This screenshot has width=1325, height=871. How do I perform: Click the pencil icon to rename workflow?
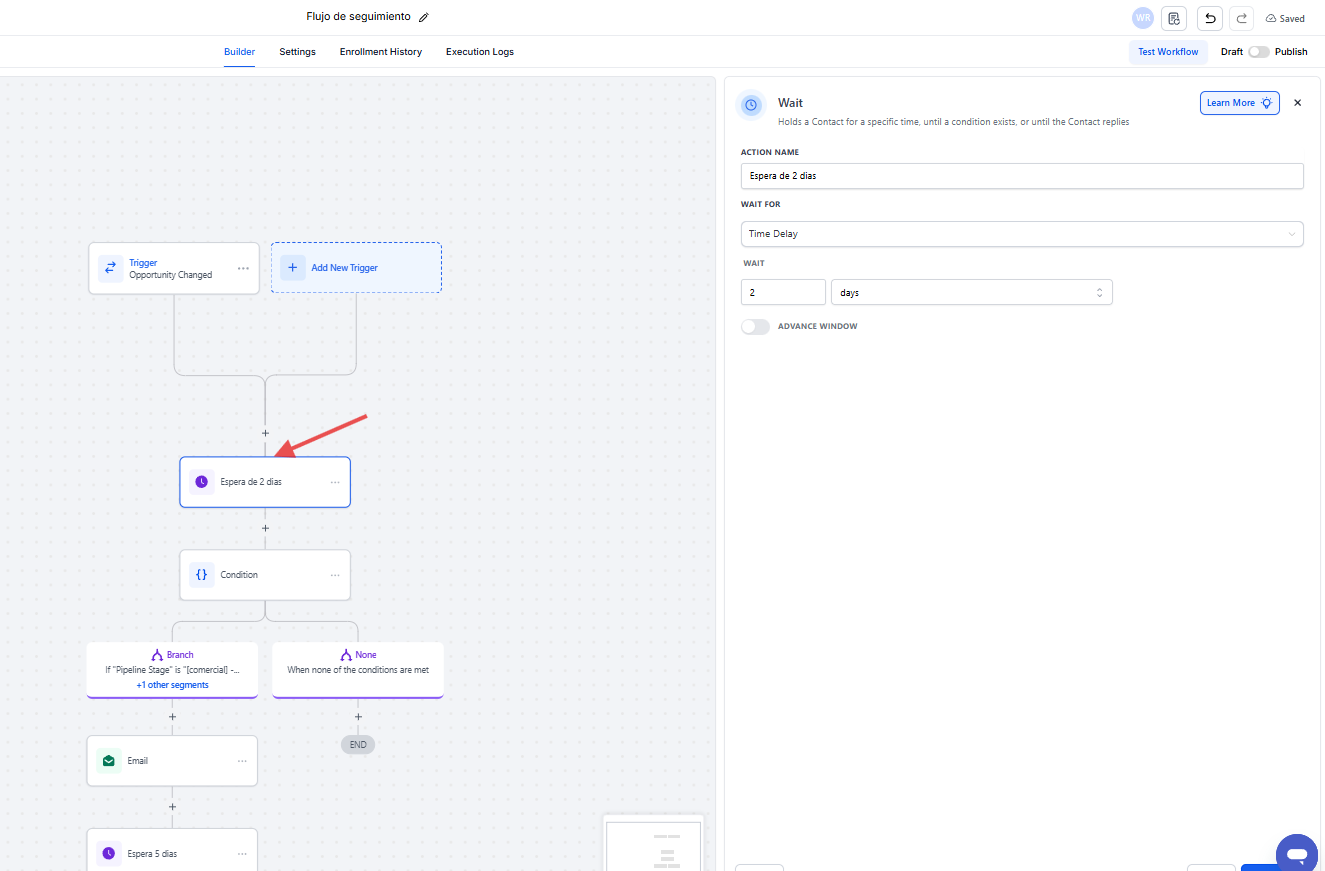pyautogui.click(x=424, y=17)
